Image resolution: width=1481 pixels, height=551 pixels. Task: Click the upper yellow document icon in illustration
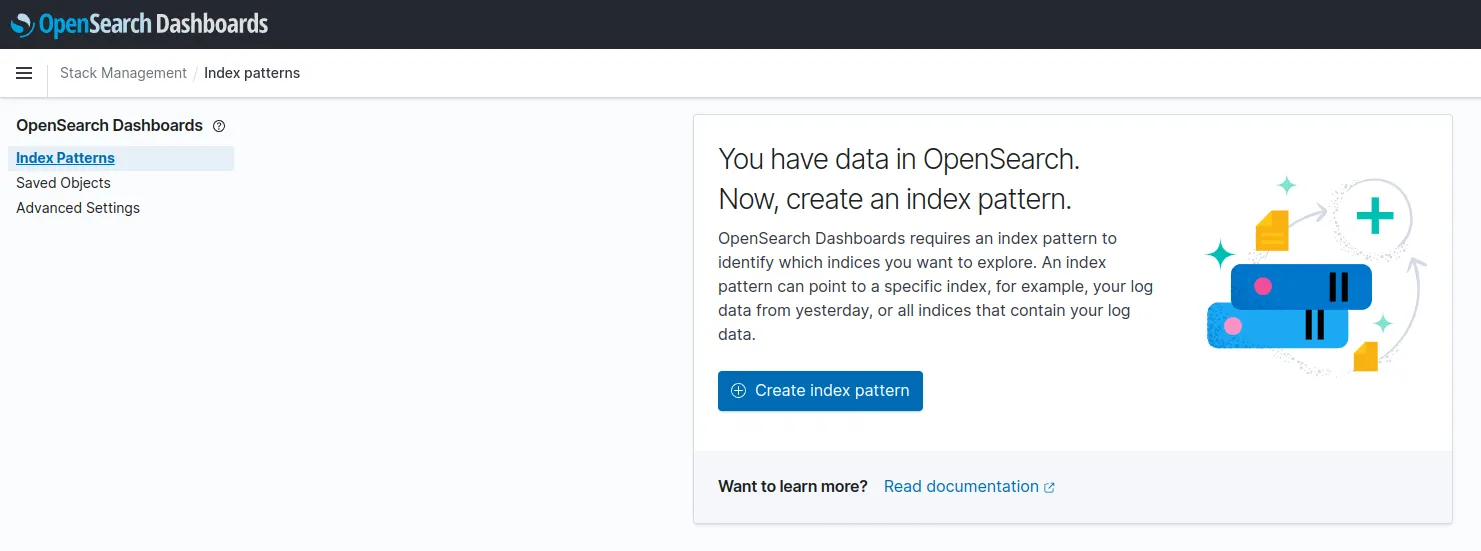(1272, 231)
